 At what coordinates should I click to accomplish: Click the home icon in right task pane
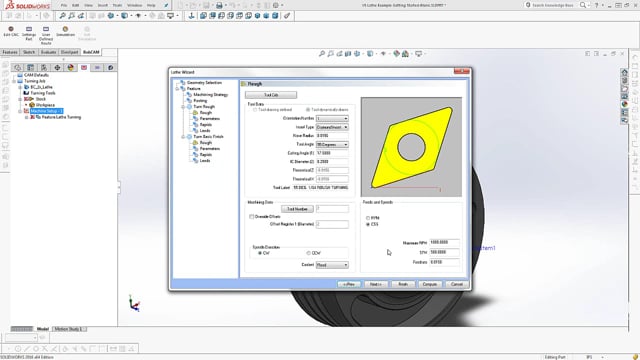pos(624,72)
